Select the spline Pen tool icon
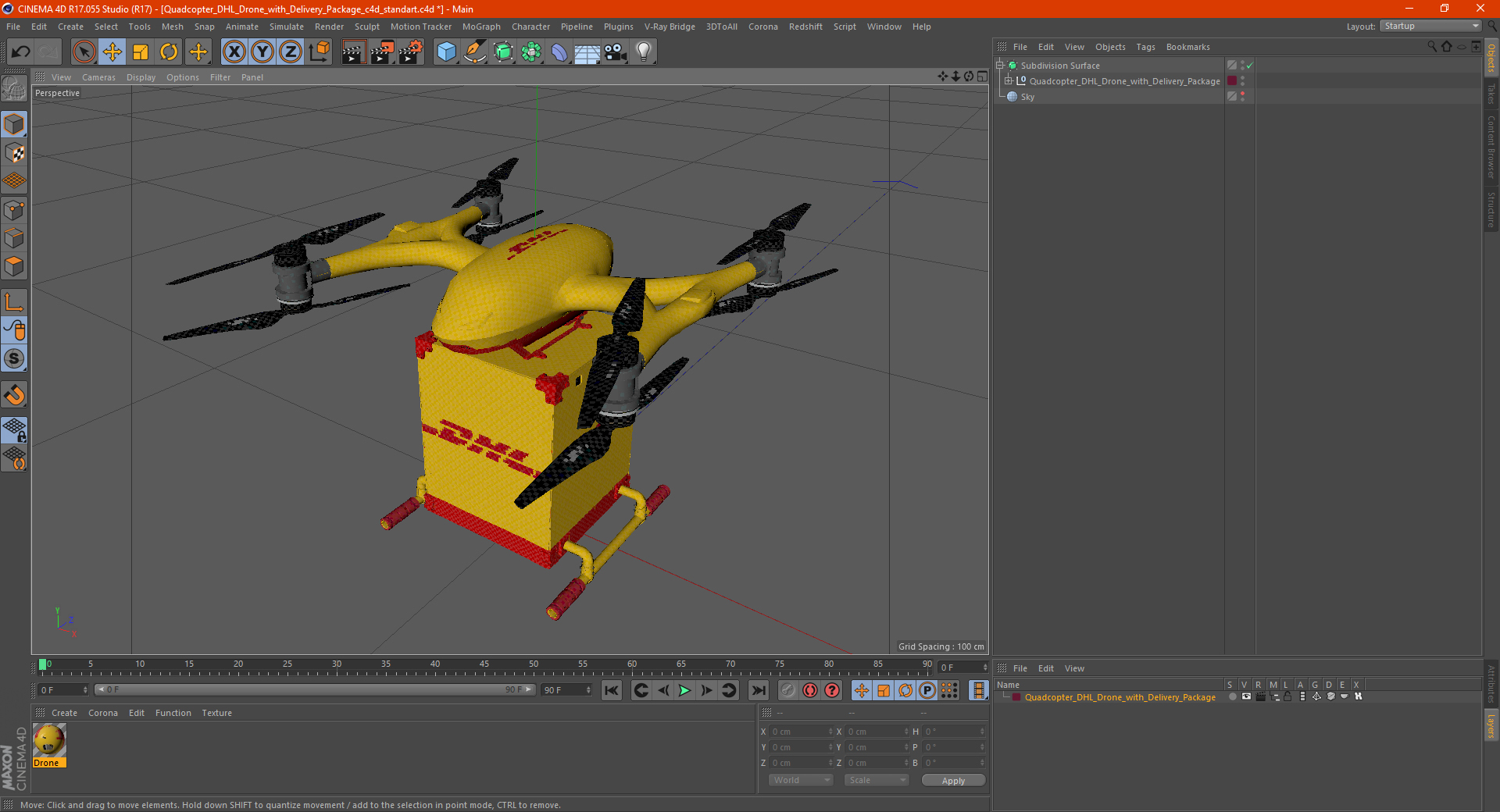The width and height of the screenshot is (1500, 812). pyautogui.click(x=475, y=52)
